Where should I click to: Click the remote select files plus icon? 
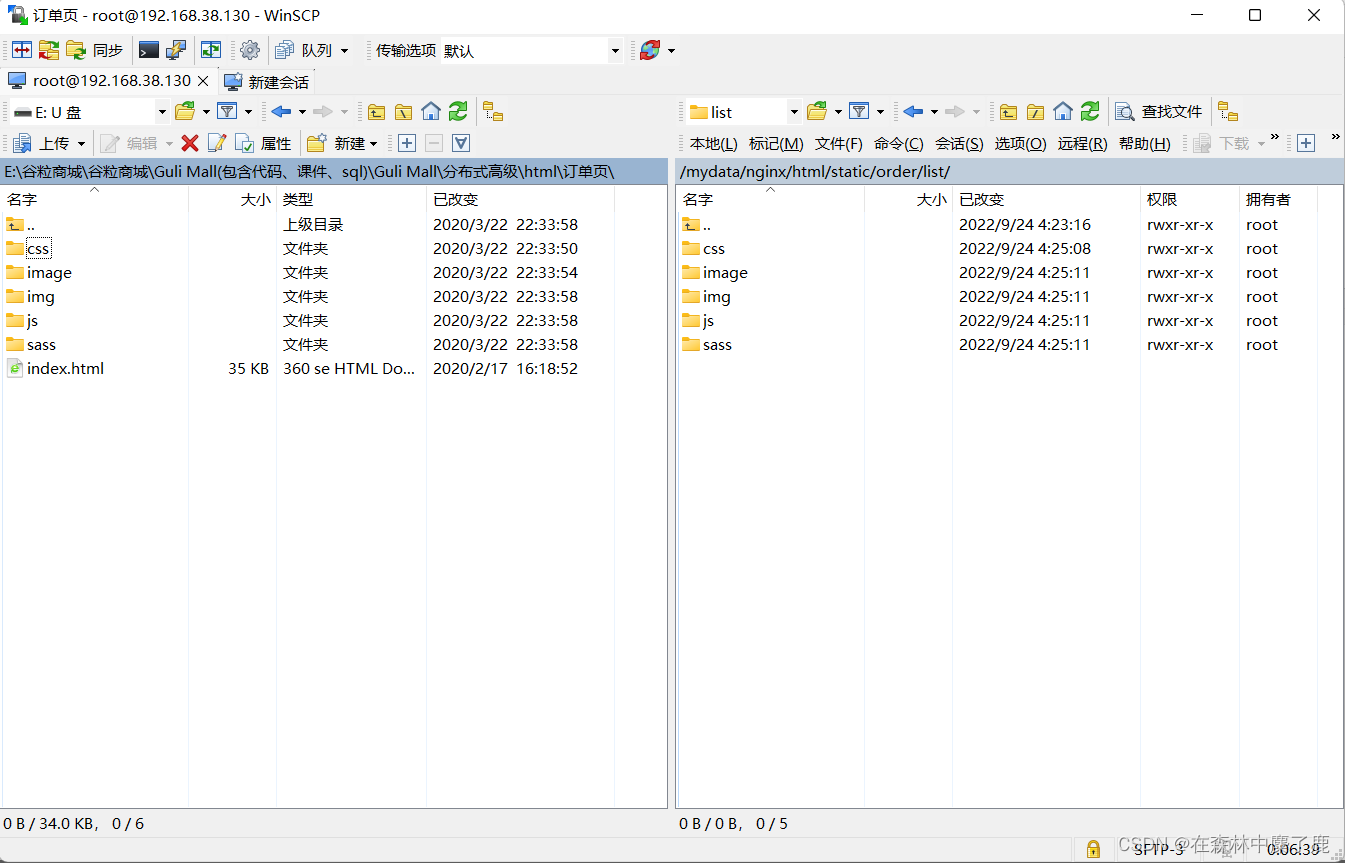tap(1306, 144)
